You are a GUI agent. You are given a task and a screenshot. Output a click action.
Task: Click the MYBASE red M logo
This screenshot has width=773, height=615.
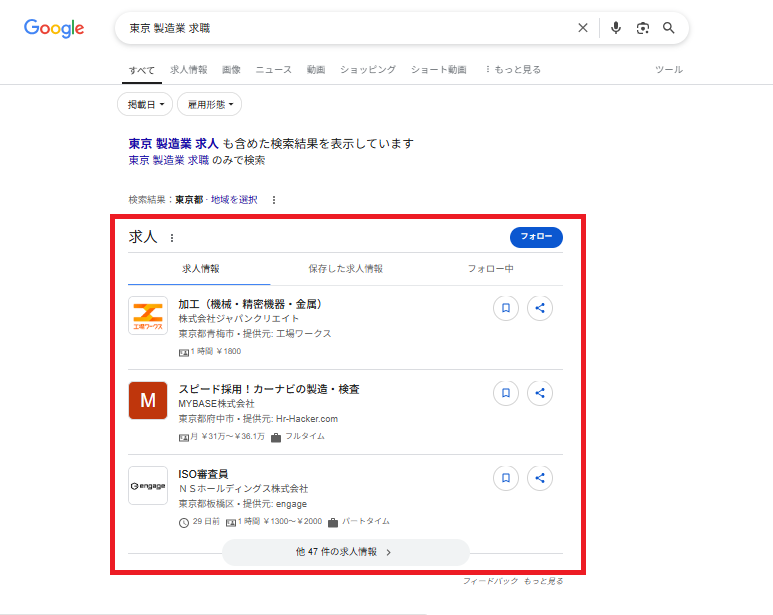pyautogui.click(x=148, y=400)
